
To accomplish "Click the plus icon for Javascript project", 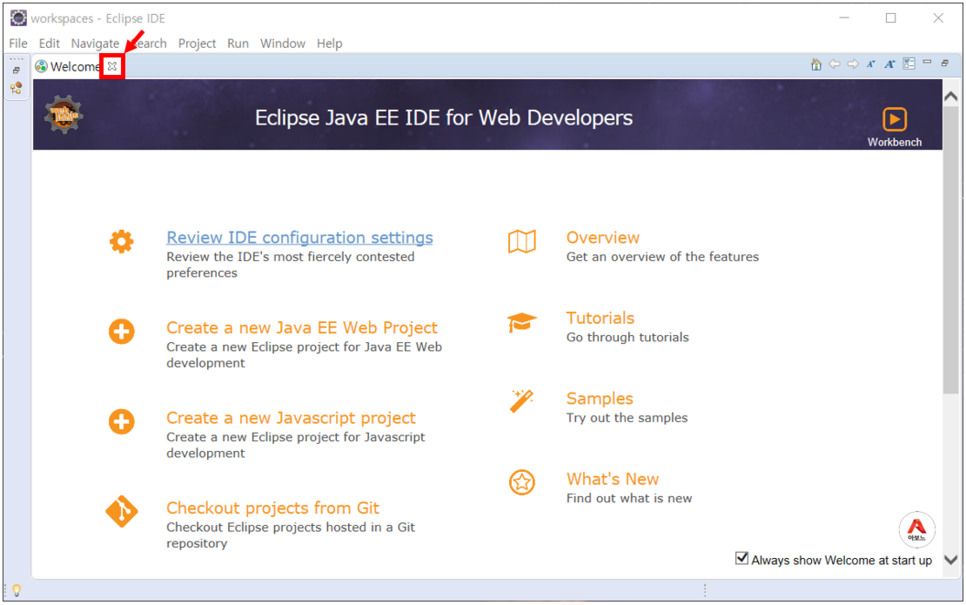I will pos(121,422).
